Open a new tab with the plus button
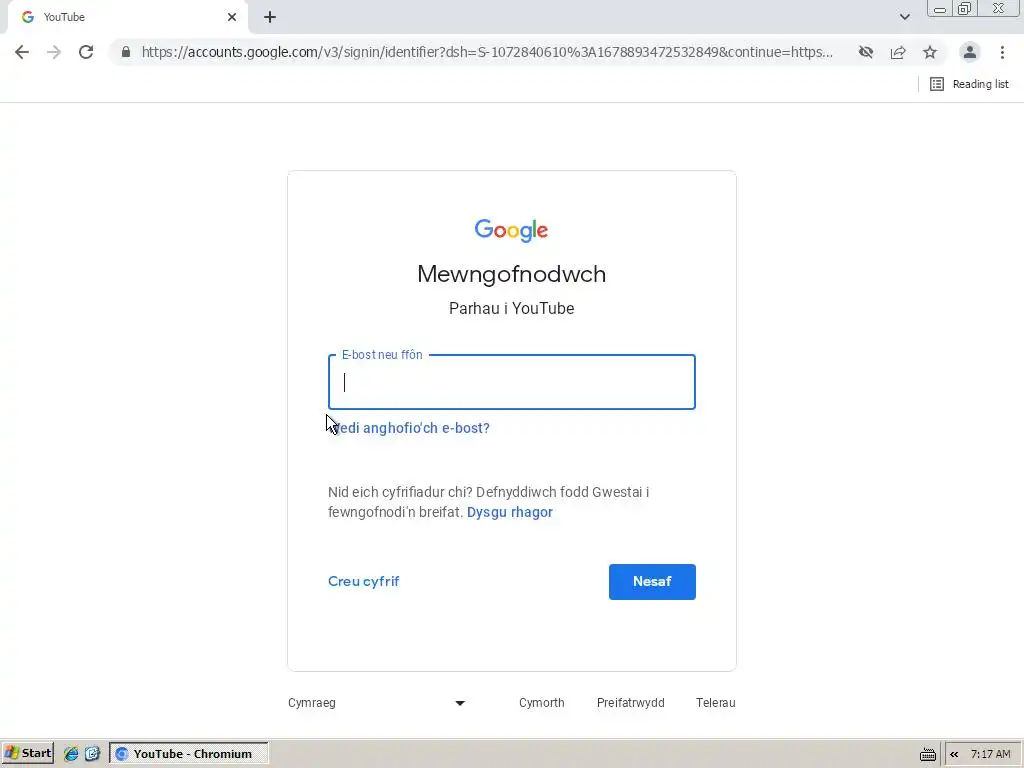The width and height of the screenshot is (1024, 768). (270, 18)
